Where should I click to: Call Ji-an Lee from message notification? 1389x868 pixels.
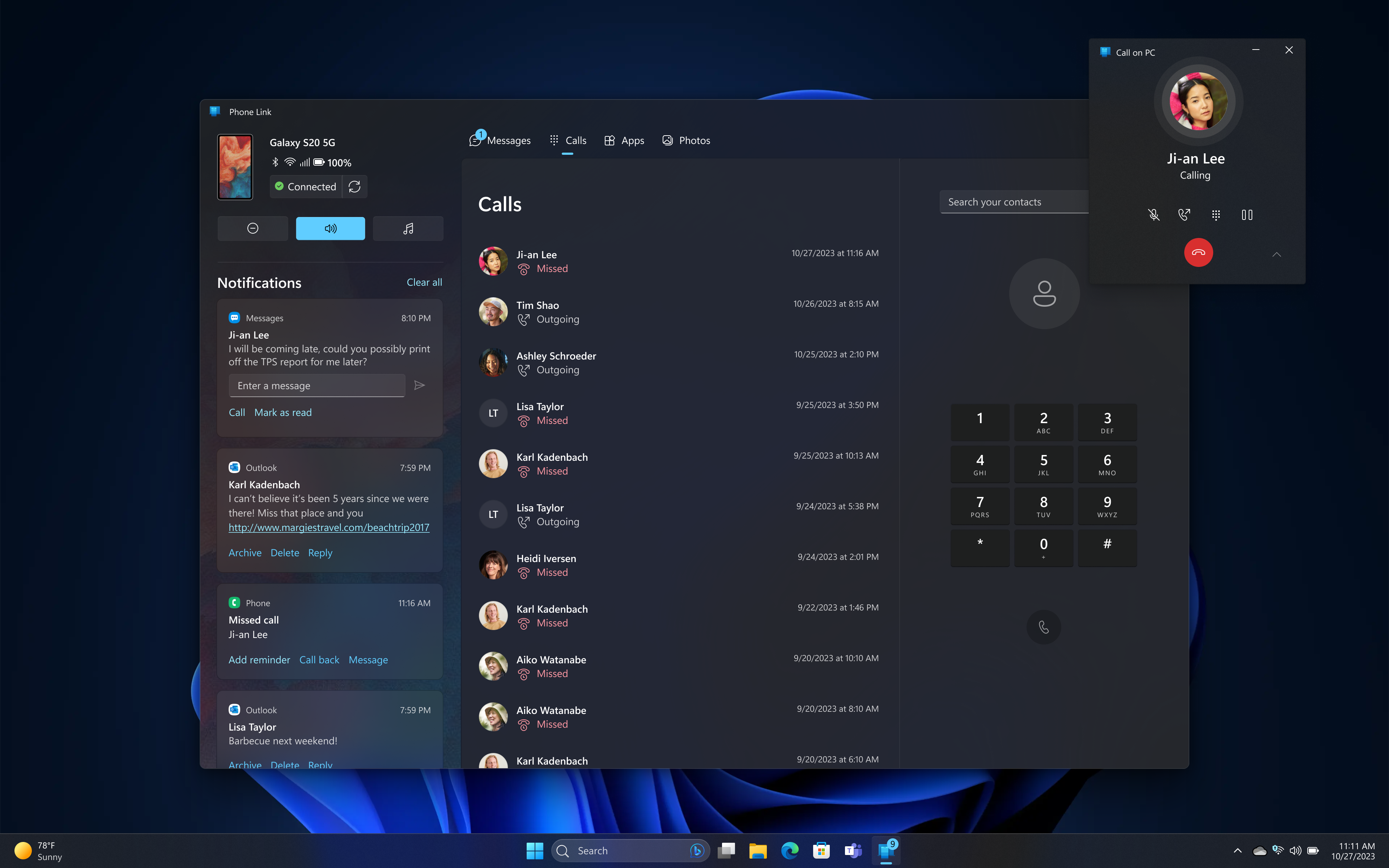click(x=237, y=413)
